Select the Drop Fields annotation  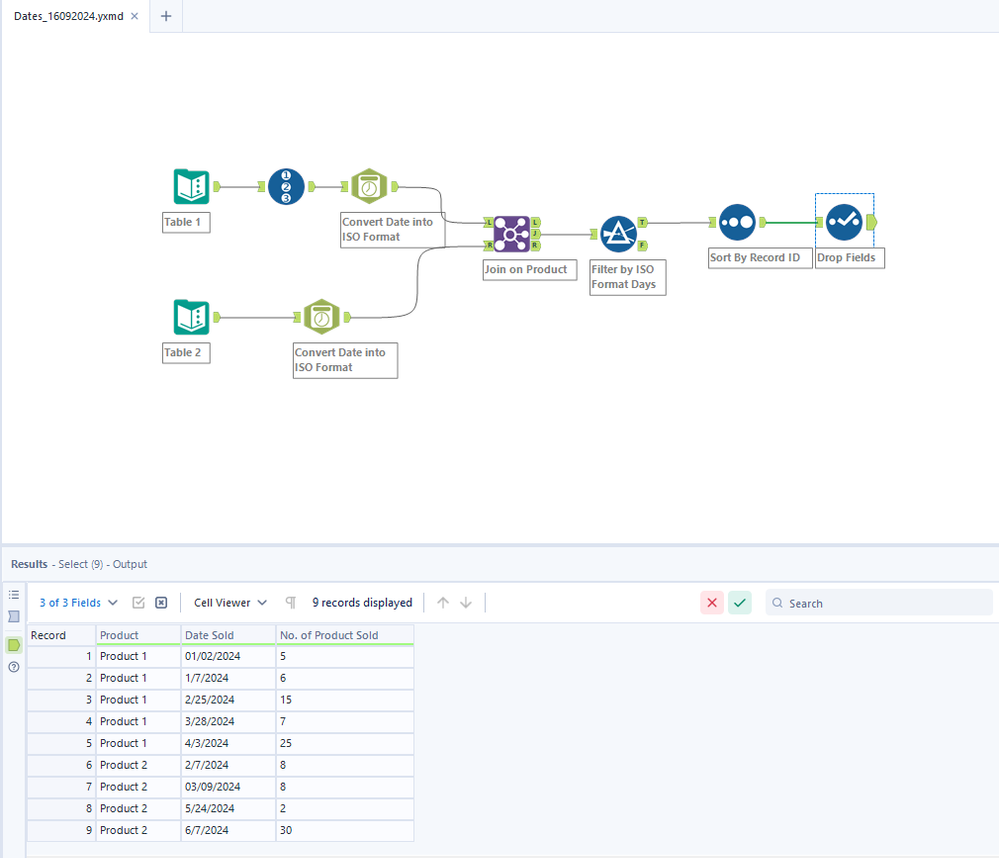tap(850, 258)
